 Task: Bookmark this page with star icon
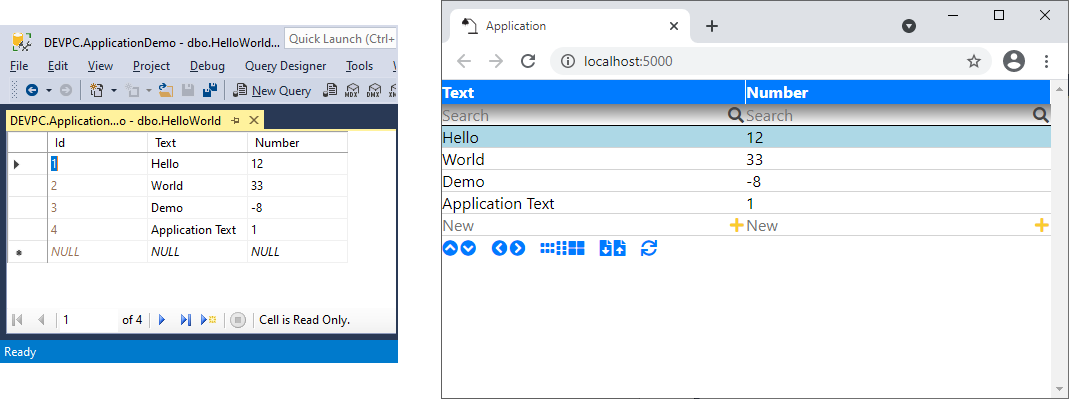[974, 61]
